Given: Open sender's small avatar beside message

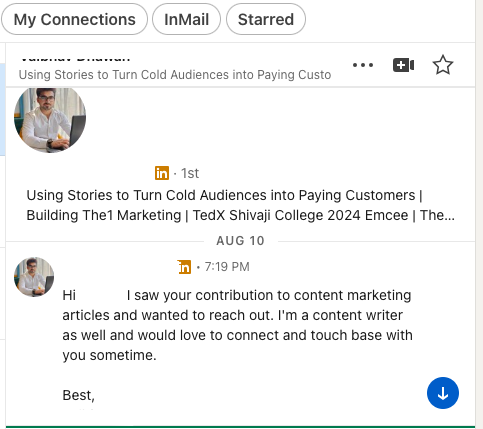Looking at the screenshot, I should point(34,277).
